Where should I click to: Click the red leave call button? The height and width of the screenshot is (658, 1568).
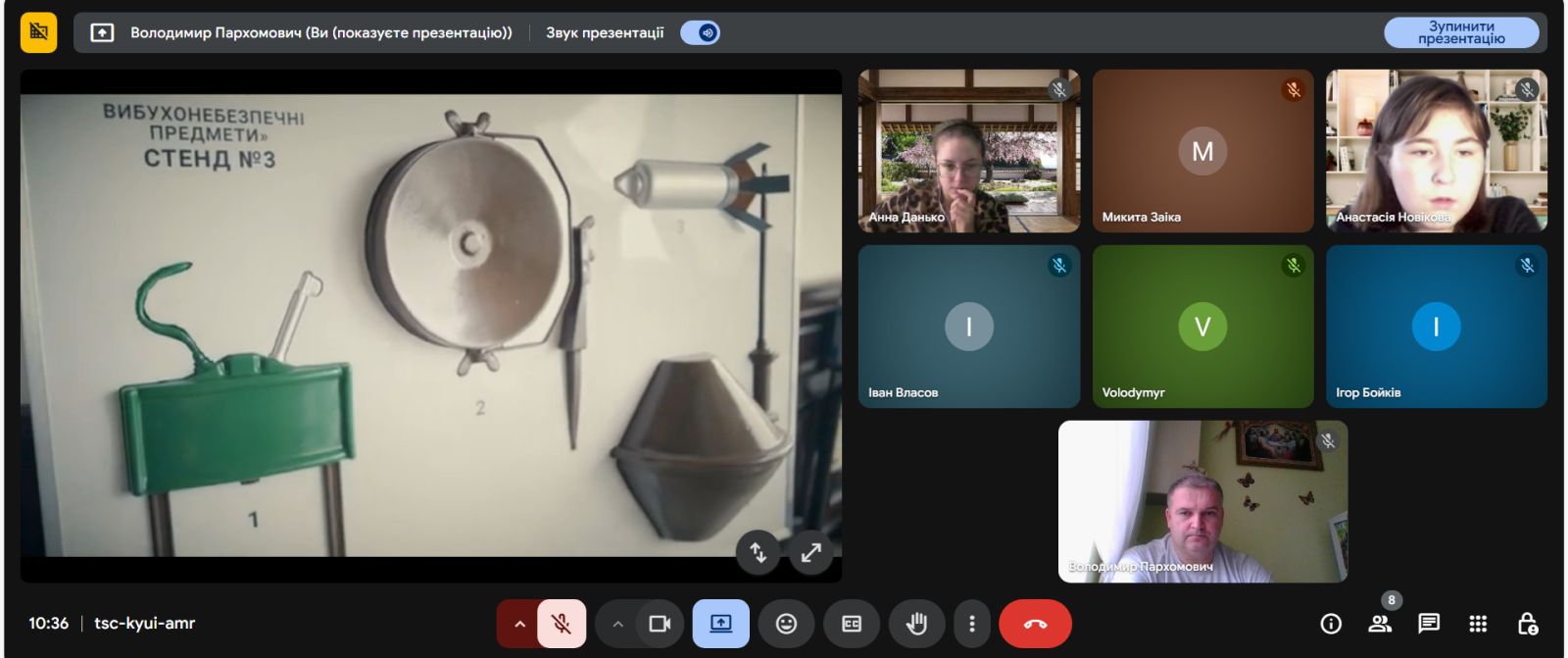click(x=1035, y=624)
